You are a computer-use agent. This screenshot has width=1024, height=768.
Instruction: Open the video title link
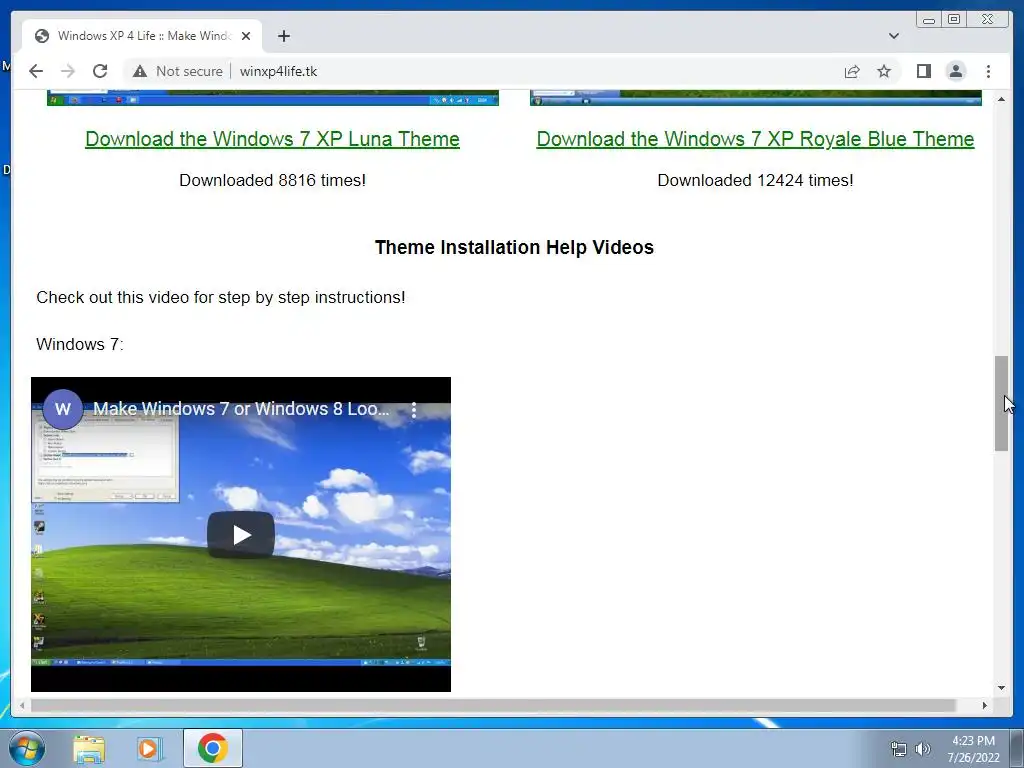[x=241, y=409]
